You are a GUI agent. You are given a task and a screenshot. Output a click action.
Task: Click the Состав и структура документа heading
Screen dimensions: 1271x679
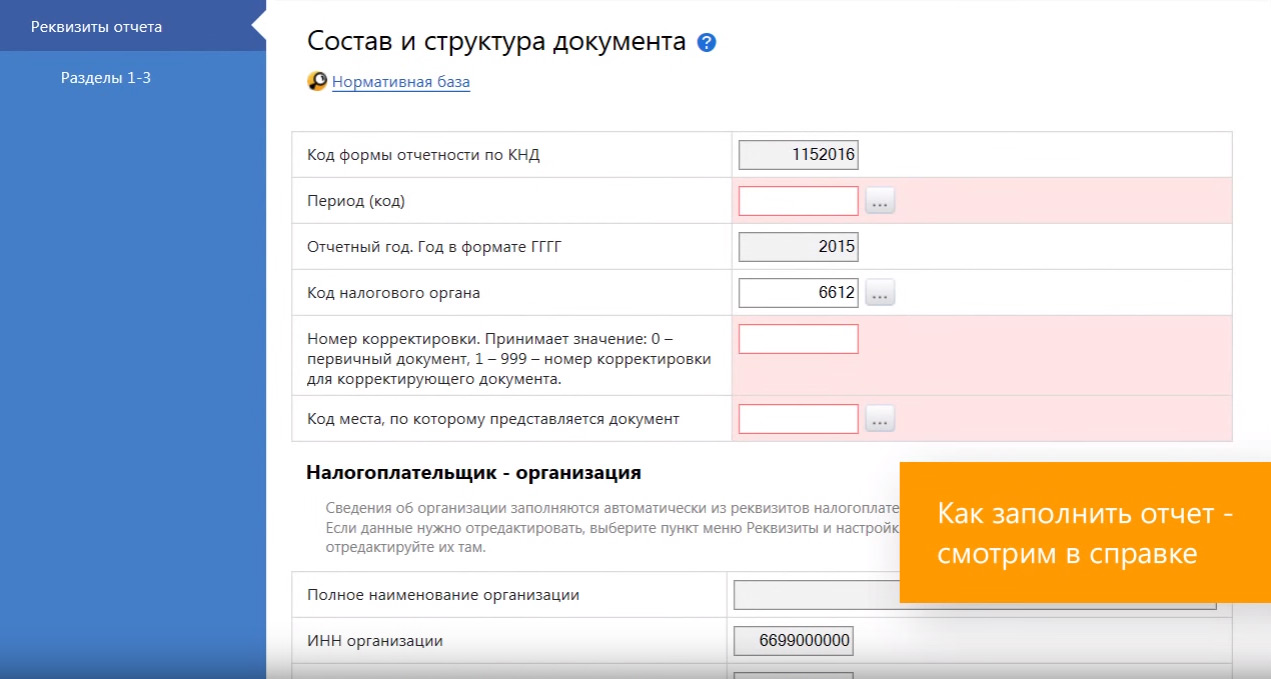(496, 42)
